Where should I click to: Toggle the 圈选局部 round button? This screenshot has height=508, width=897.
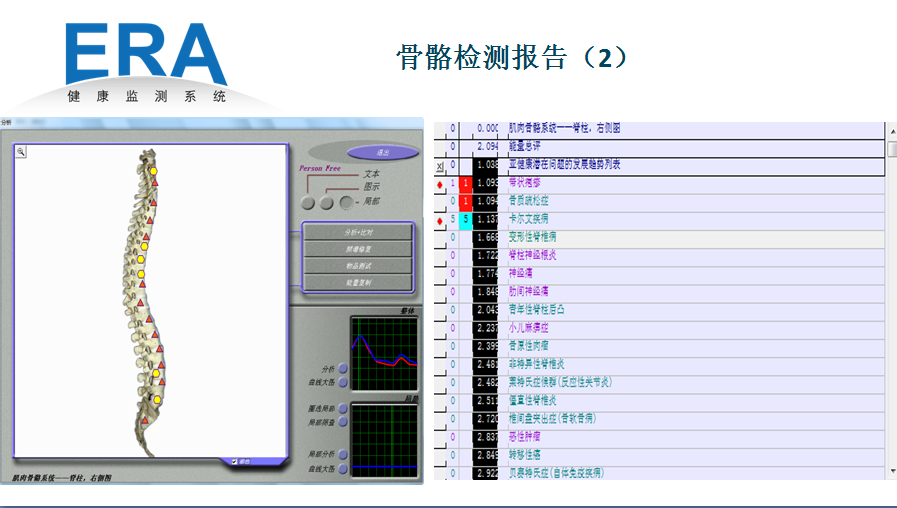click(343, 408)
